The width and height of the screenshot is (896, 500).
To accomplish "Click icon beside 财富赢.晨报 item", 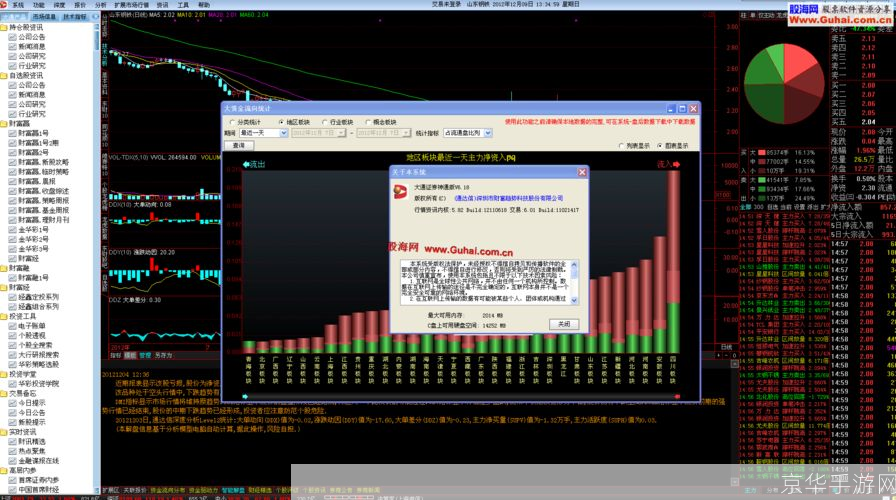I will [13, 181].
